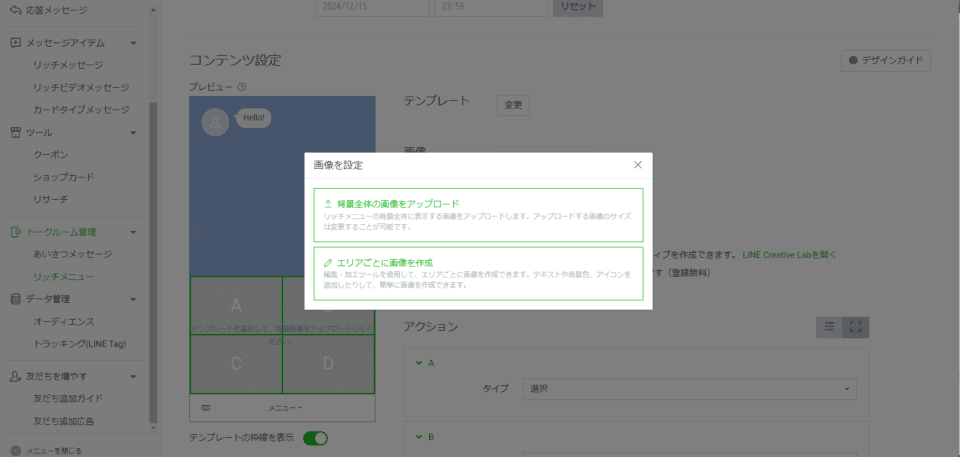
Task: Click the プレビュー help question icon
Action: [242, 87]
